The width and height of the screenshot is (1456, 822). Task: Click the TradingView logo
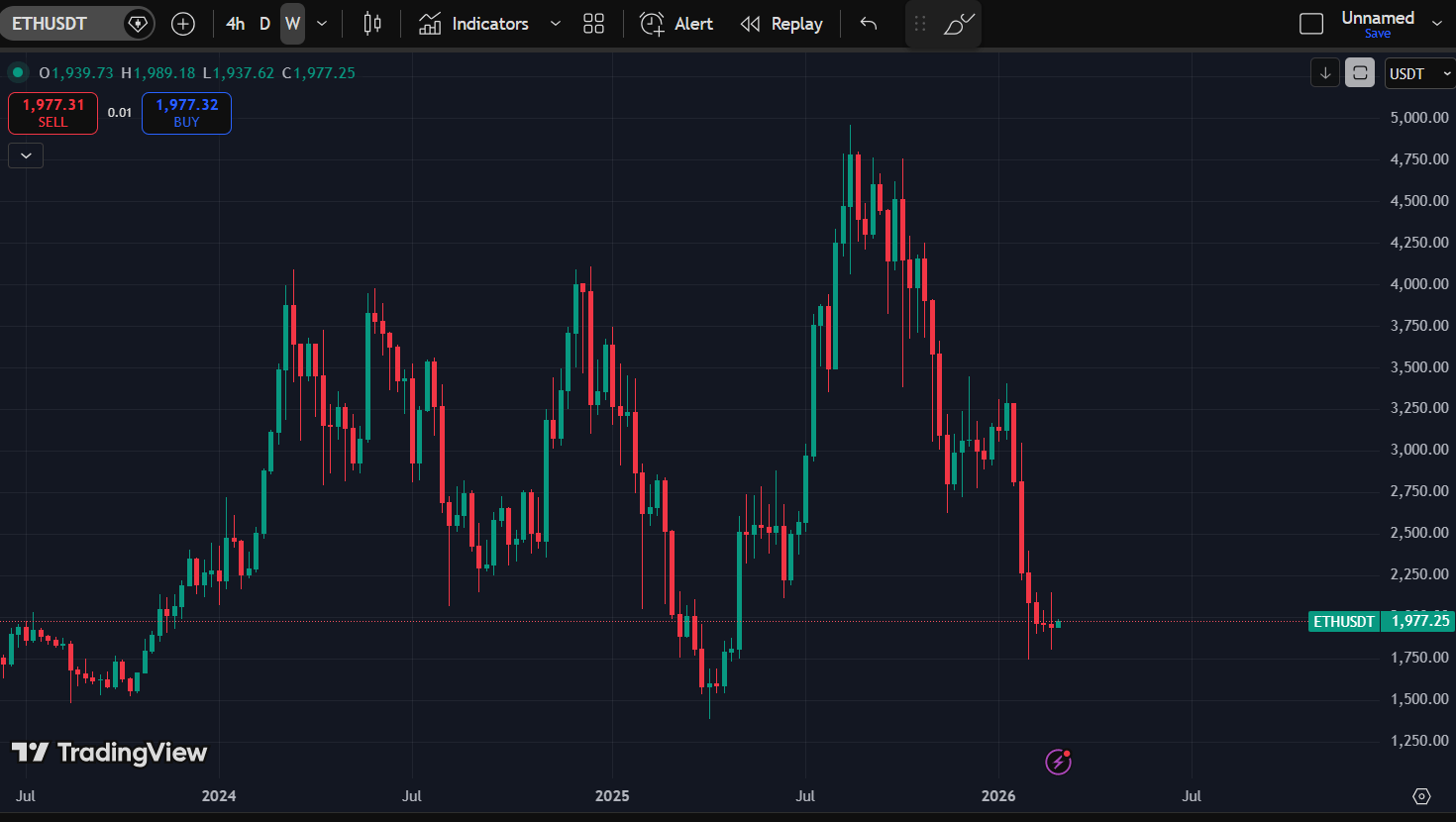pos(109,753)
